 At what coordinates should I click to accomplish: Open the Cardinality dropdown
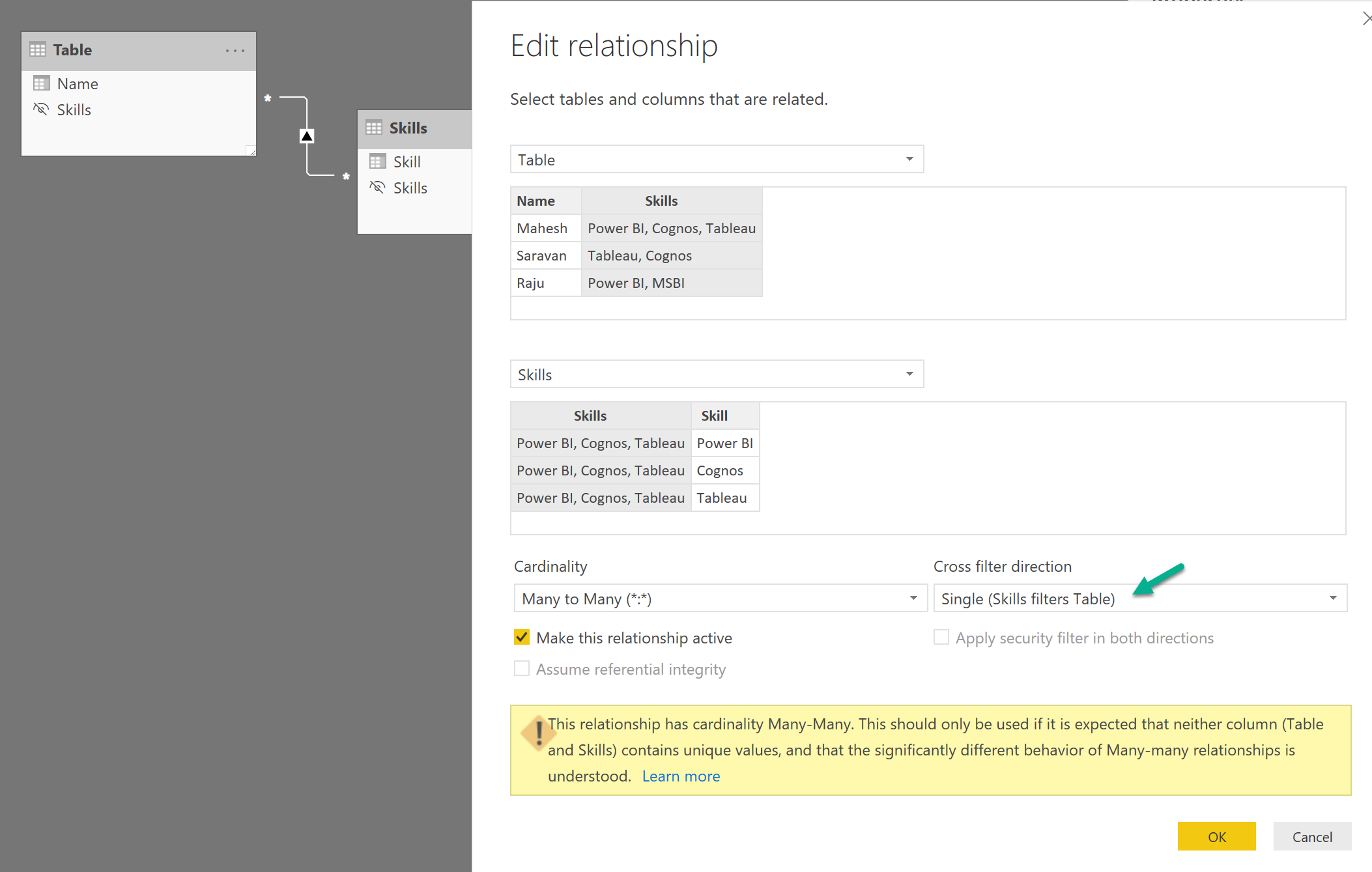721,598
